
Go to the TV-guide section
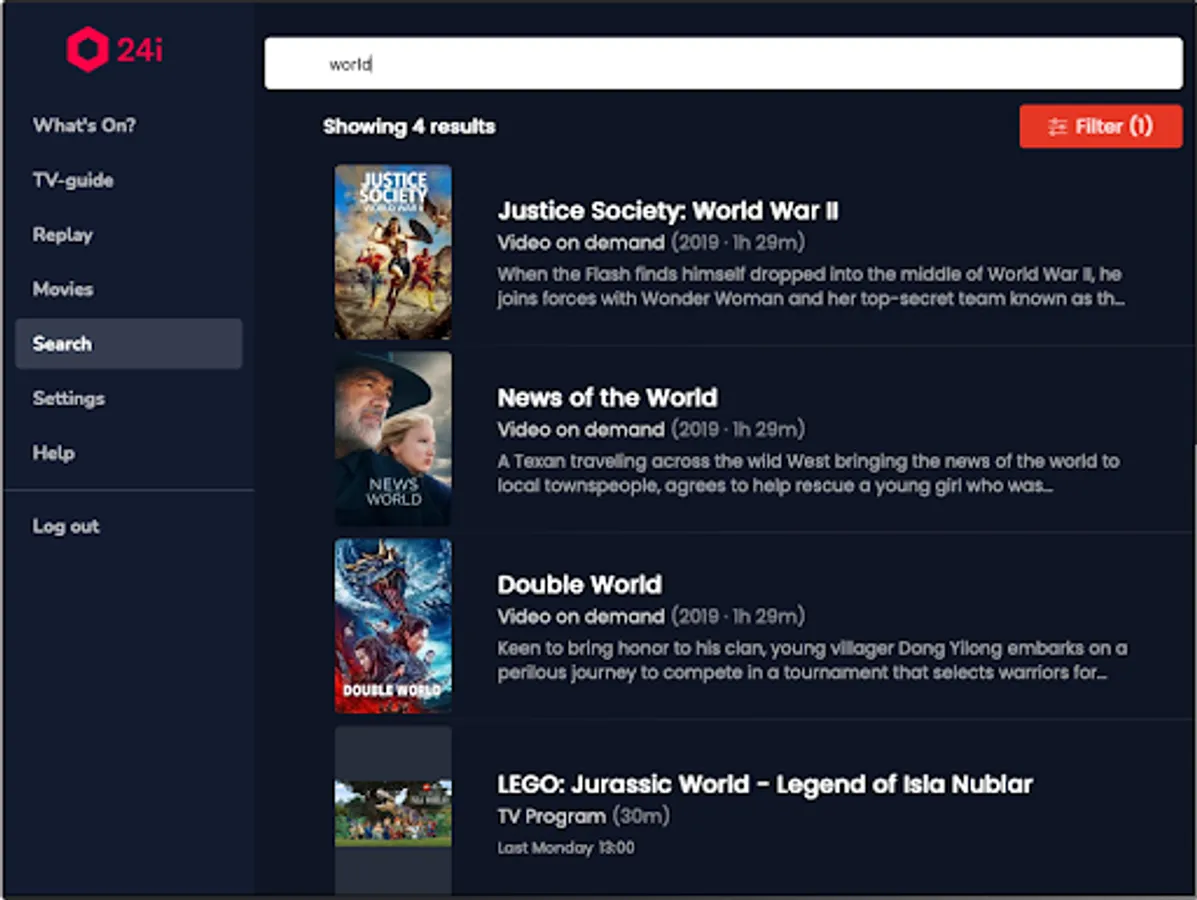(x=73, y=180)
